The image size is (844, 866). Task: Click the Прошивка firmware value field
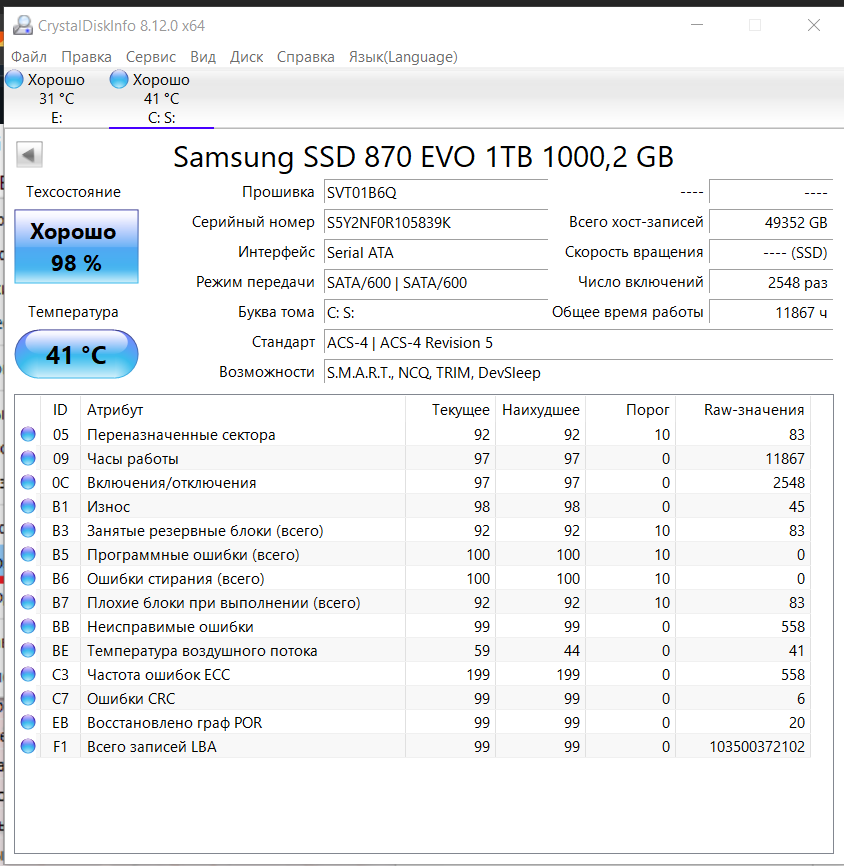436,193
